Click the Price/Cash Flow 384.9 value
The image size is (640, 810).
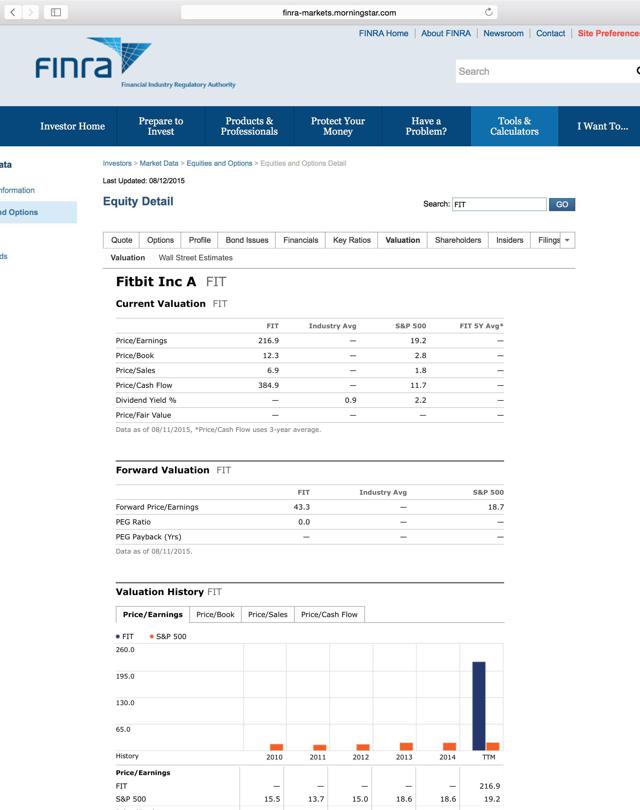(x=268, y=385)
